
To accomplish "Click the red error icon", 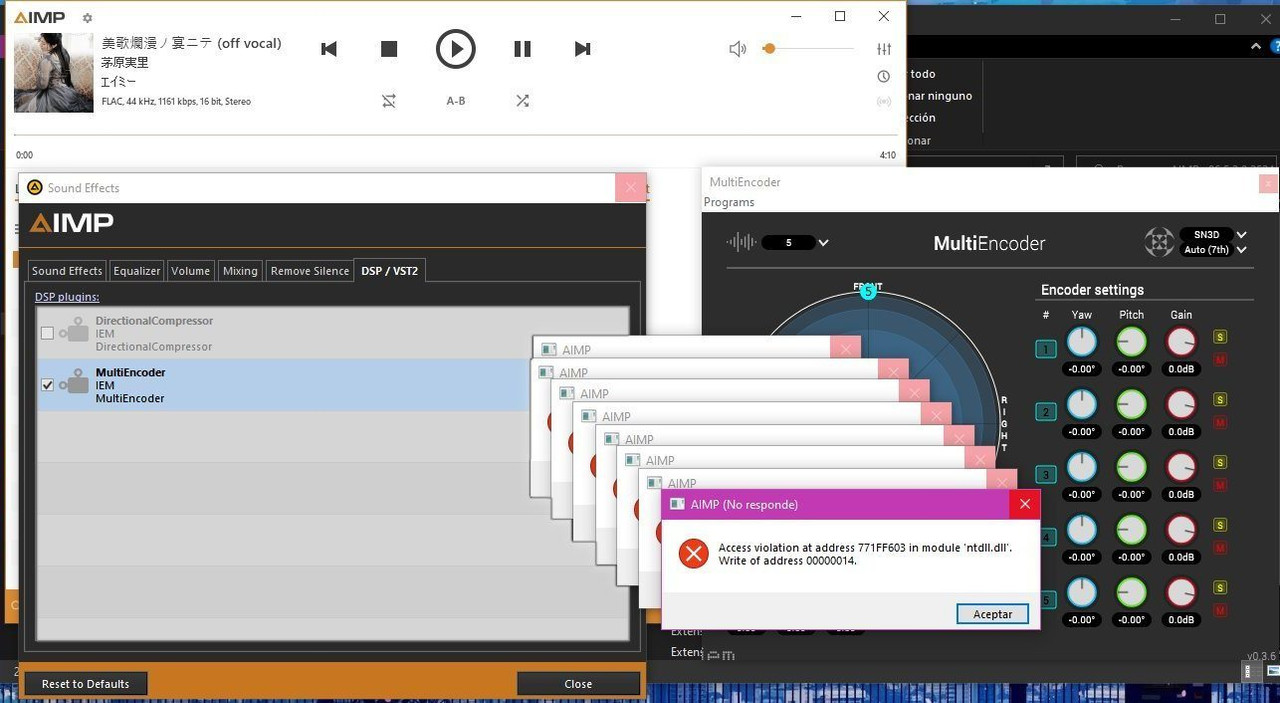I will click(x=693, y=553).
